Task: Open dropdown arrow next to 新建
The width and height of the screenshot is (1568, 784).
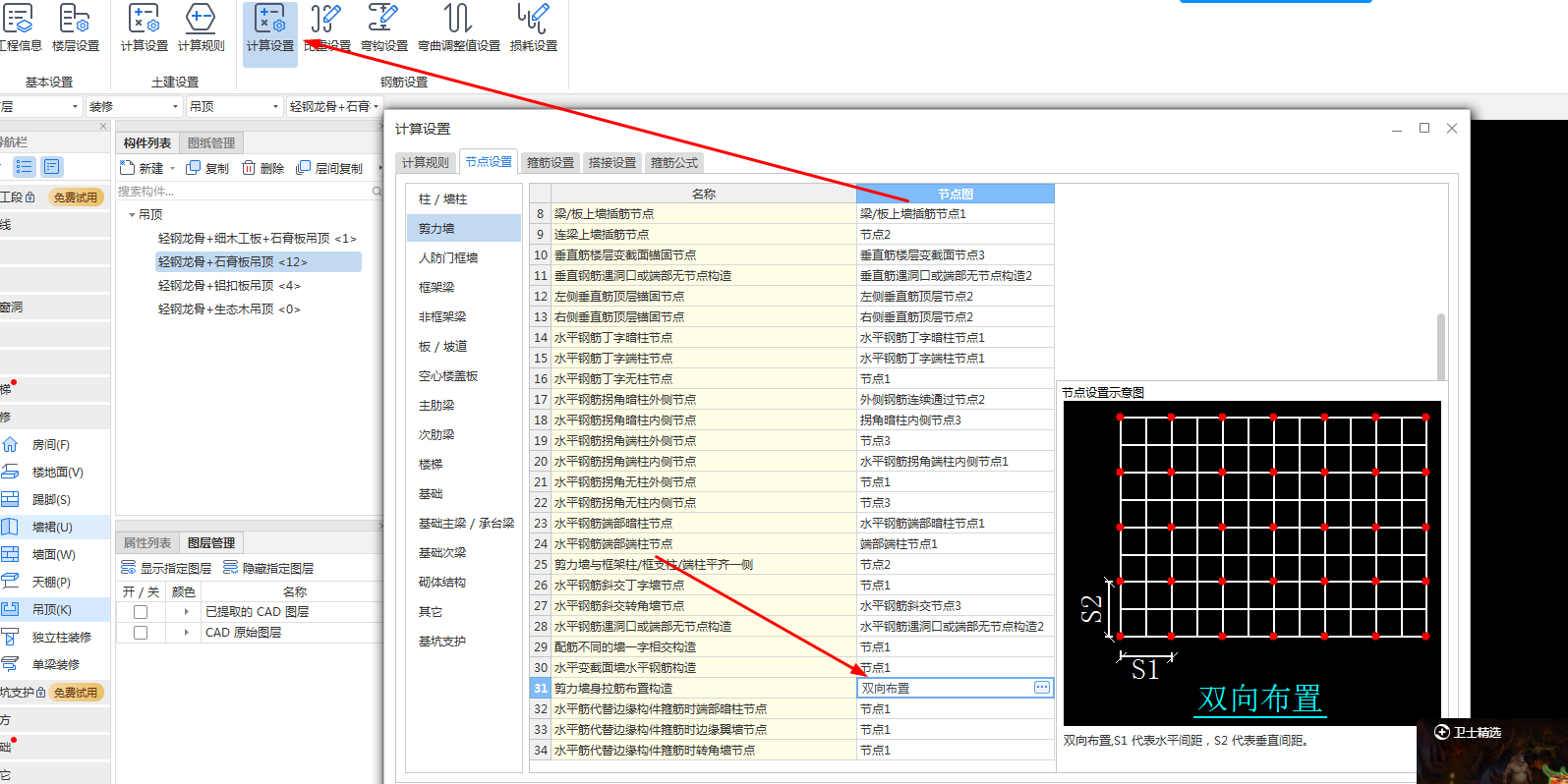Action: coord(172,169)
